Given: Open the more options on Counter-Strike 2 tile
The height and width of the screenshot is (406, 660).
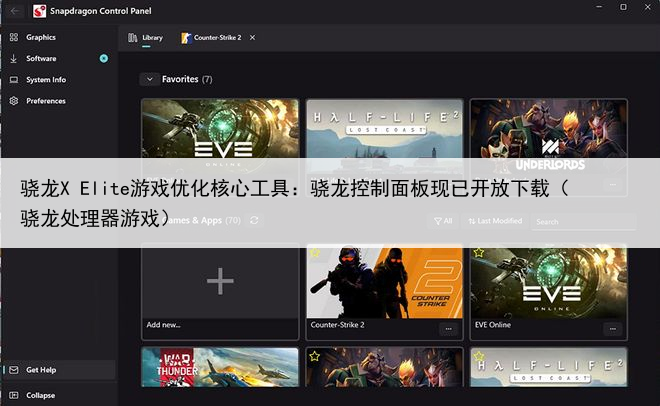Looking at the screenshot, I should point(447,328).
